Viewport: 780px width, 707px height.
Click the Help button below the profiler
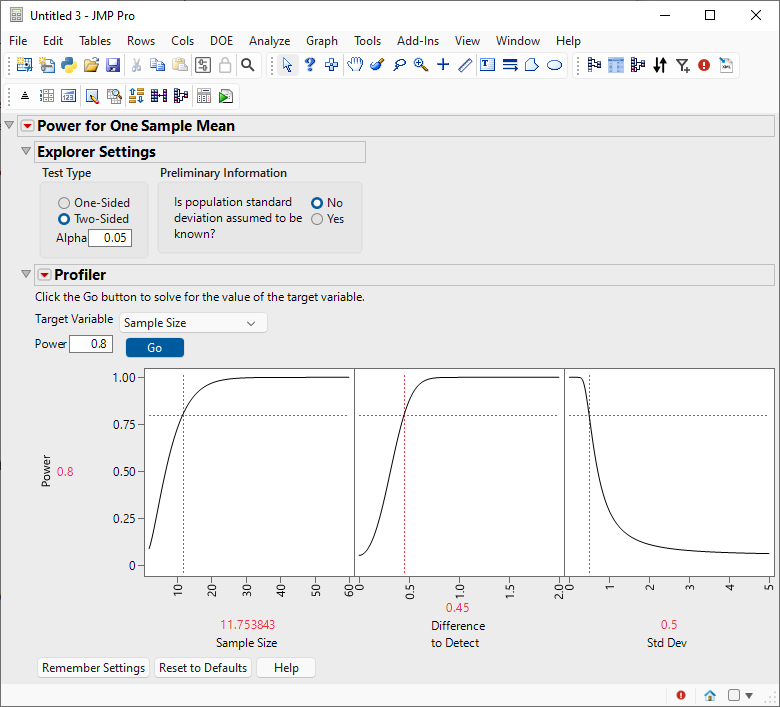click(x=286, y=668)
